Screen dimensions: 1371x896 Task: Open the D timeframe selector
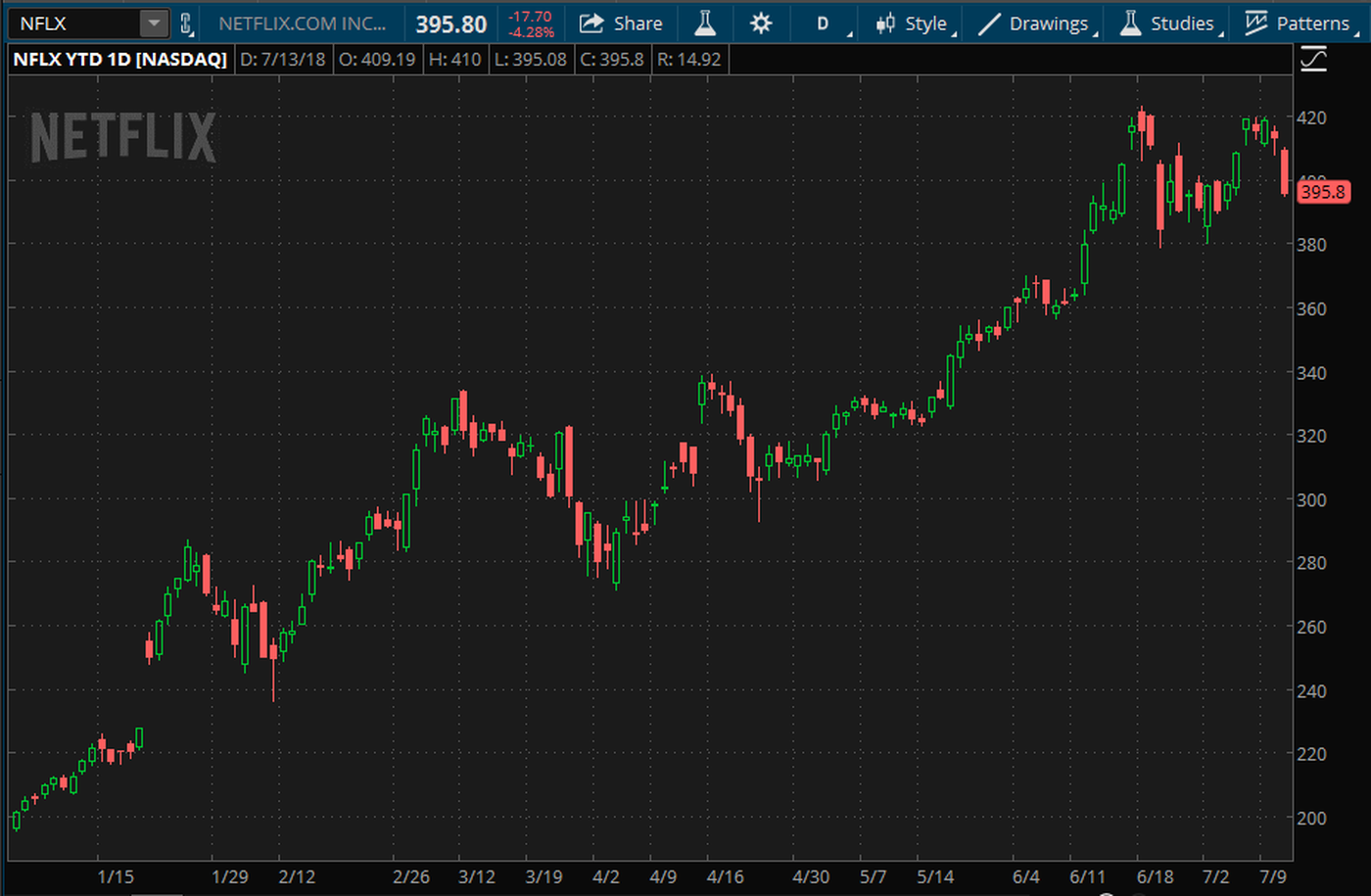coord(826,24)
